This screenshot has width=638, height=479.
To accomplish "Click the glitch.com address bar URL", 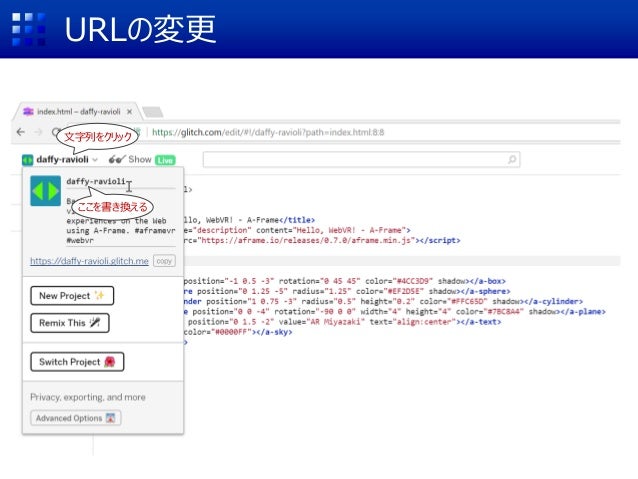I will point(268,132).
